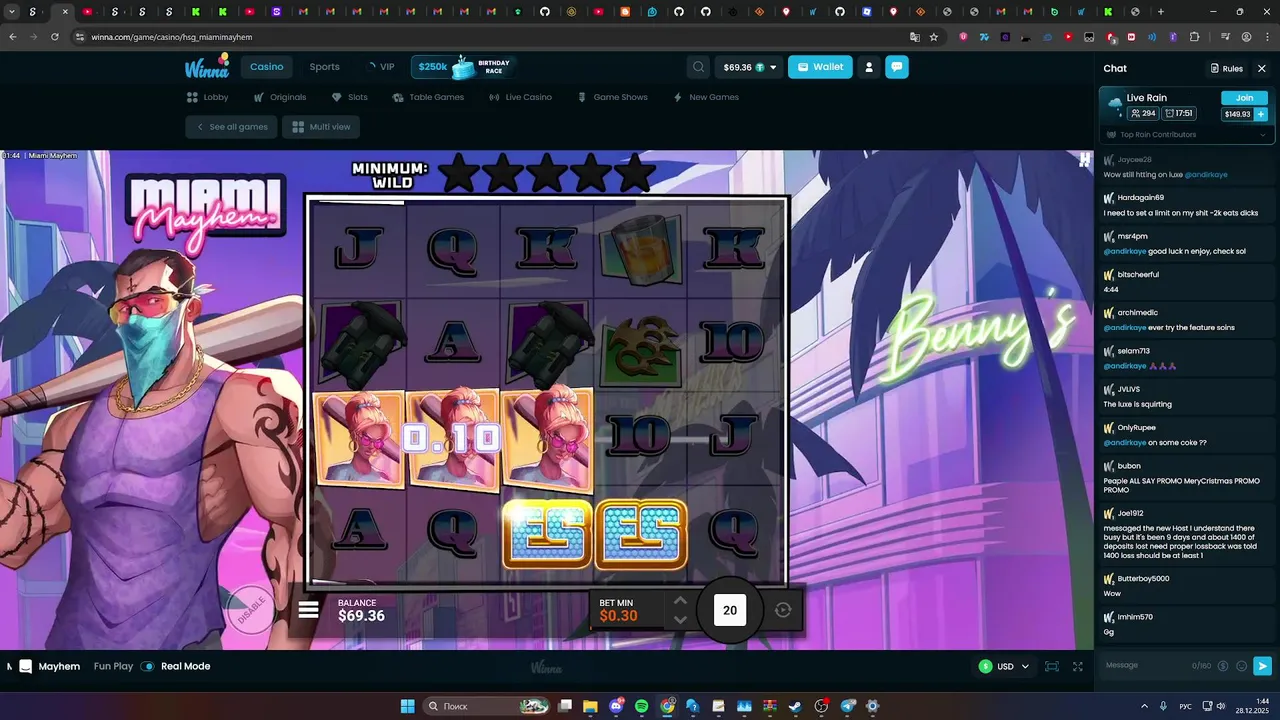The image size is (1280, 720).
Task: Open Butterboy5000's chat username
Action: coord(1143,578)
